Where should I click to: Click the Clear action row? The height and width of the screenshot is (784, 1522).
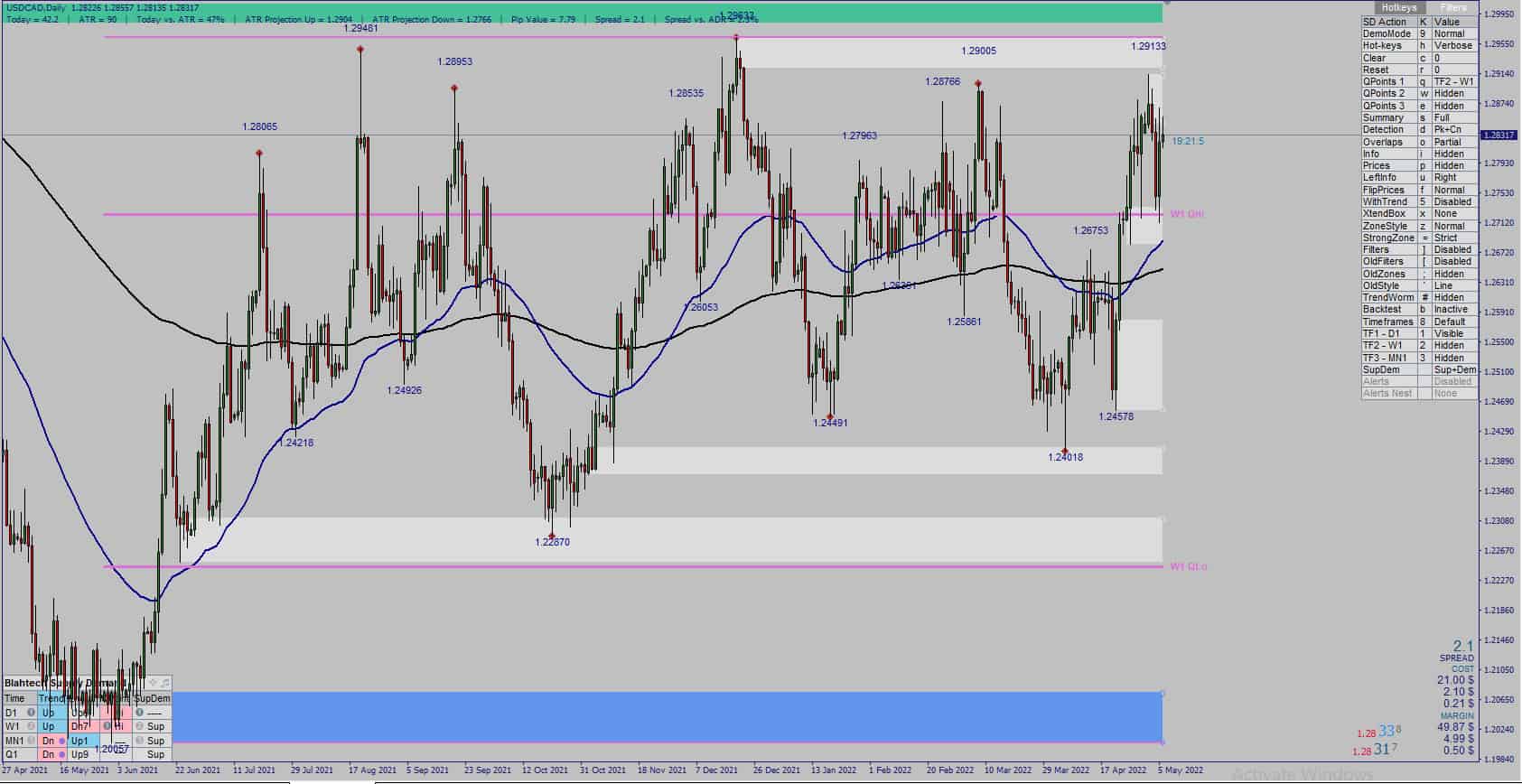1420,58
